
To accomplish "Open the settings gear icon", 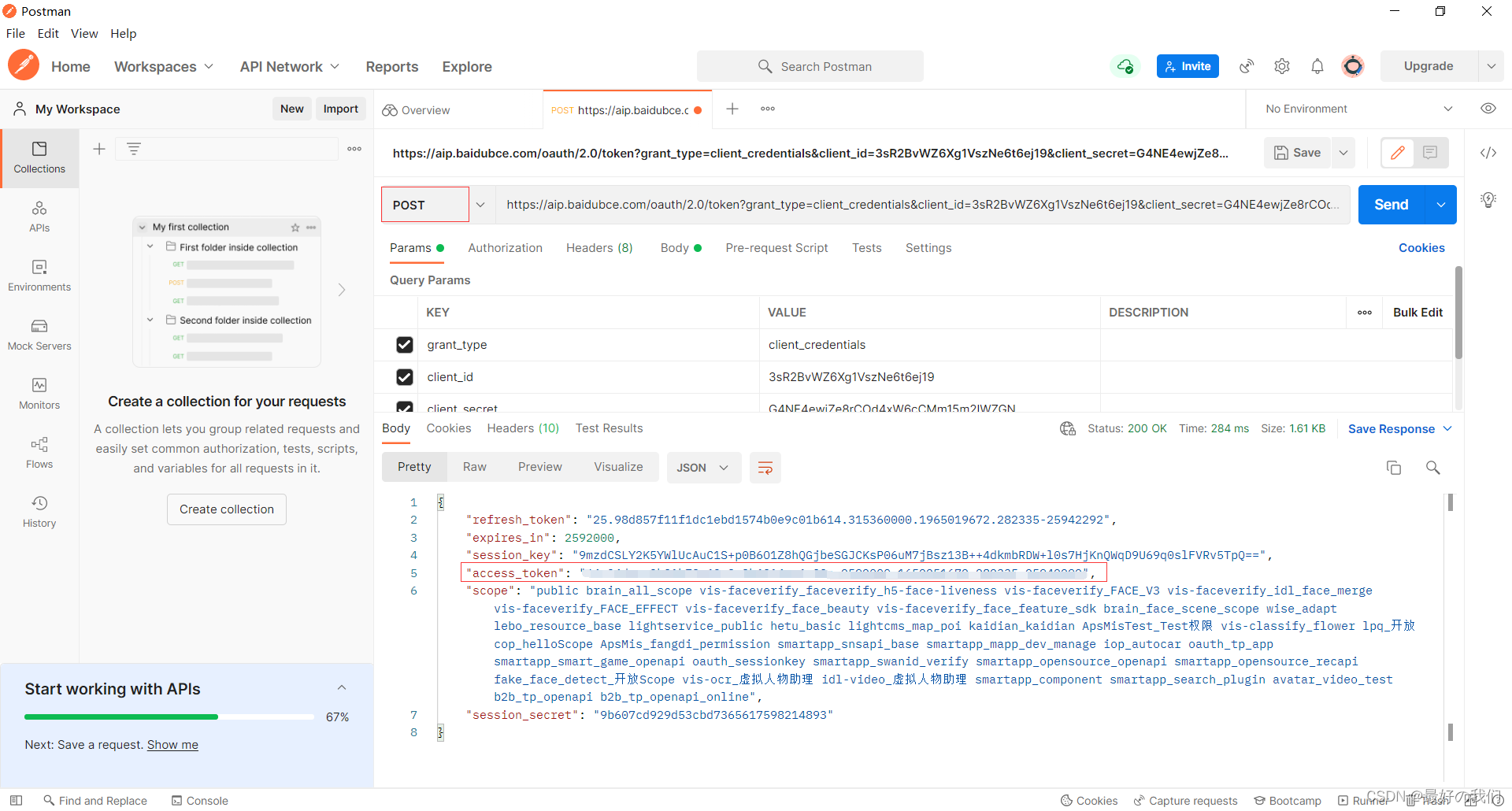I will (1282, 66).
